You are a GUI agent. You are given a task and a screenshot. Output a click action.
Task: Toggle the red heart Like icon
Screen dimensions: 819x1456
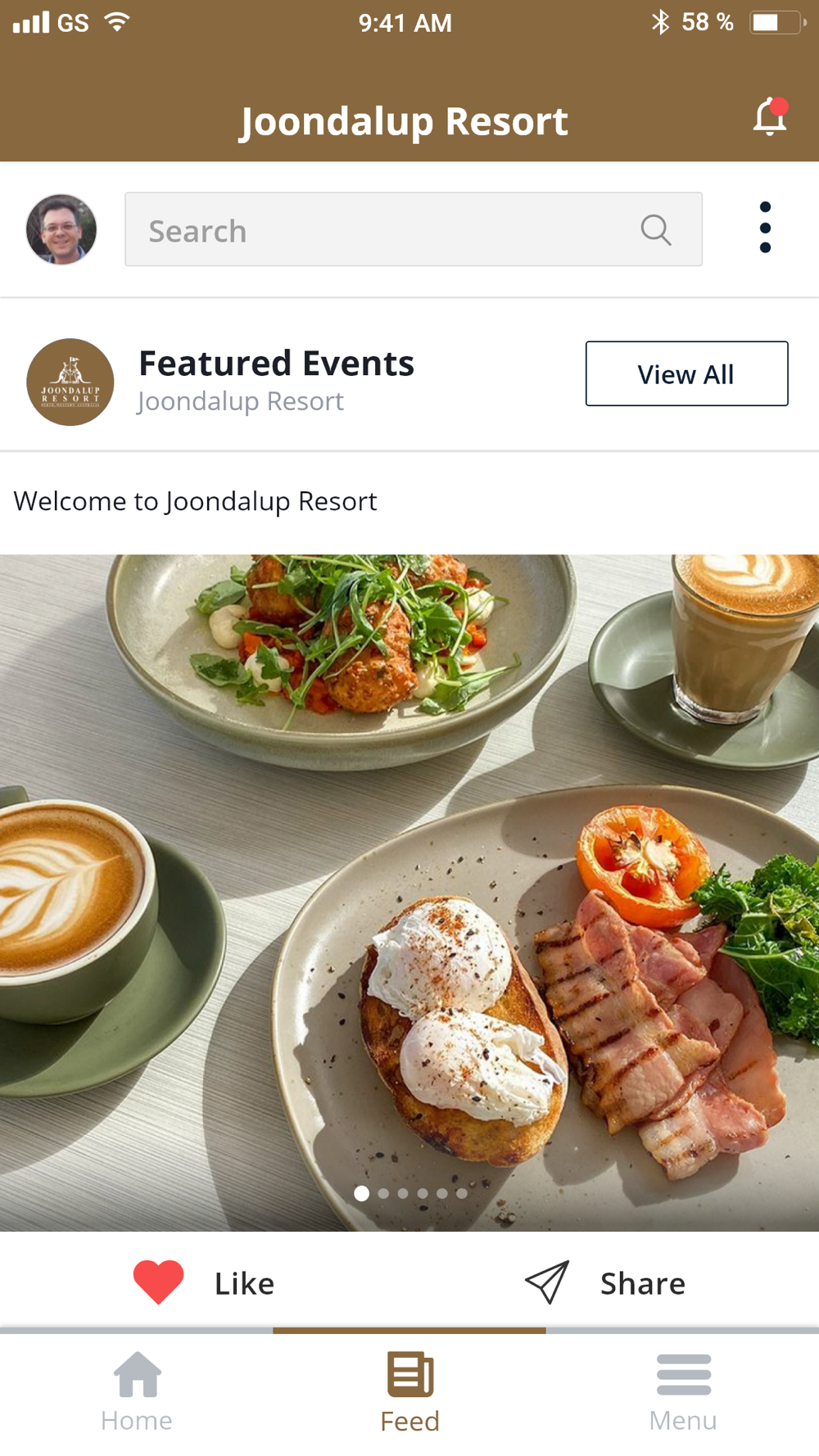[158, 1282]
